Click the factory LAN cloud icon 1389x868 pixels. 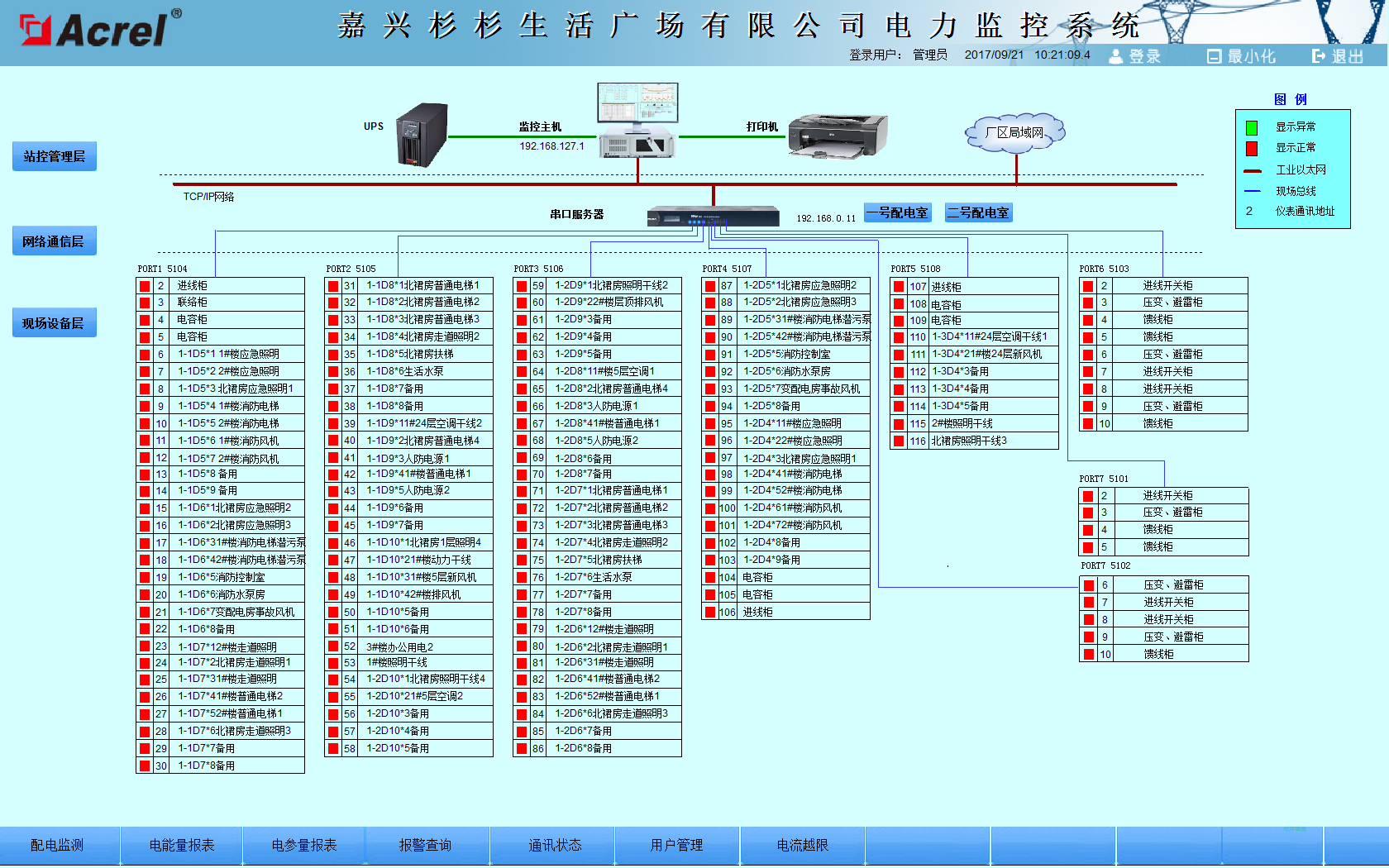(x=1014, y=133)
